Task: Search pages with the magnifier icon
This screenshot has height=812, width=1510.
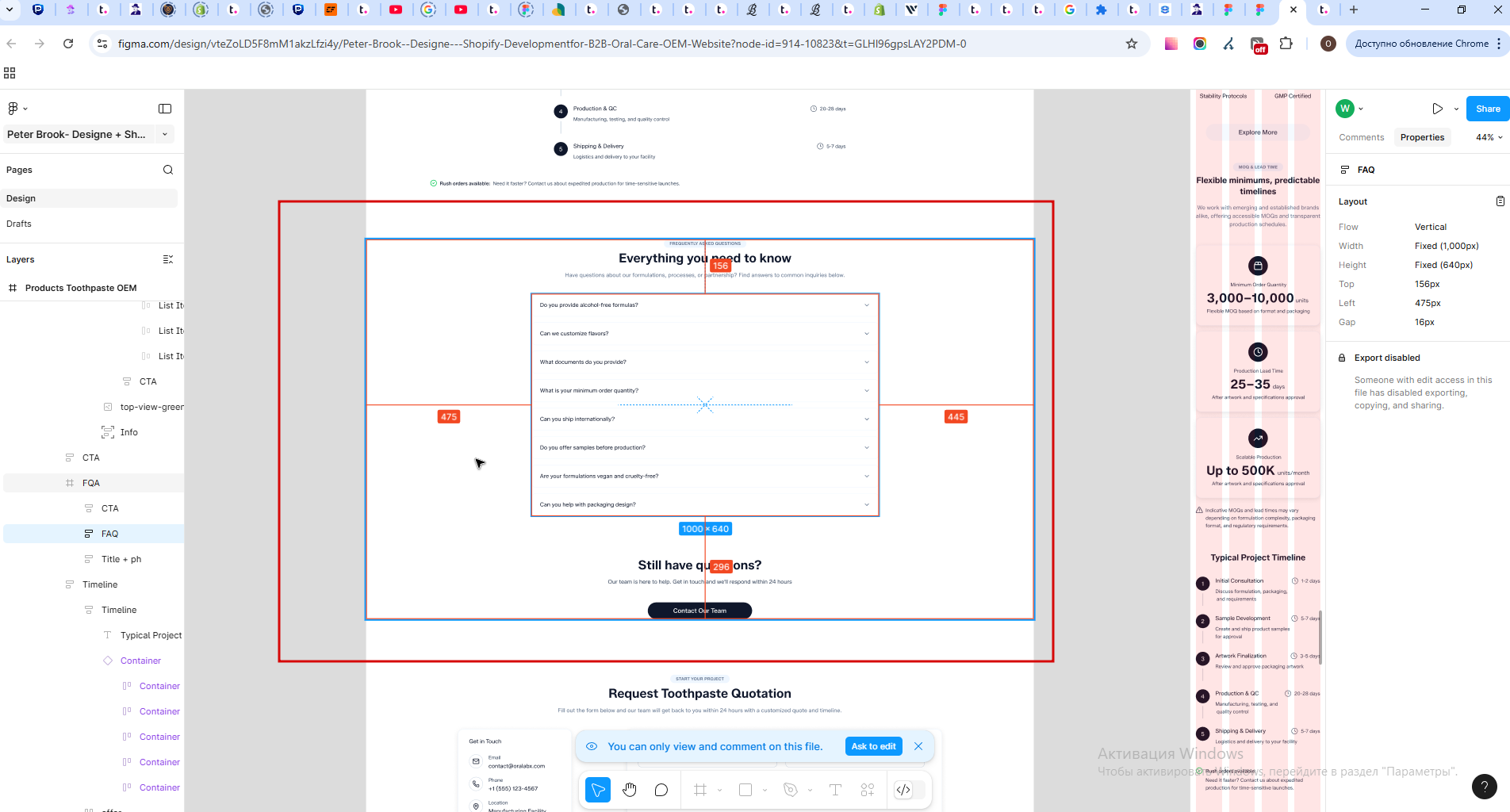Action: (168, 170)
